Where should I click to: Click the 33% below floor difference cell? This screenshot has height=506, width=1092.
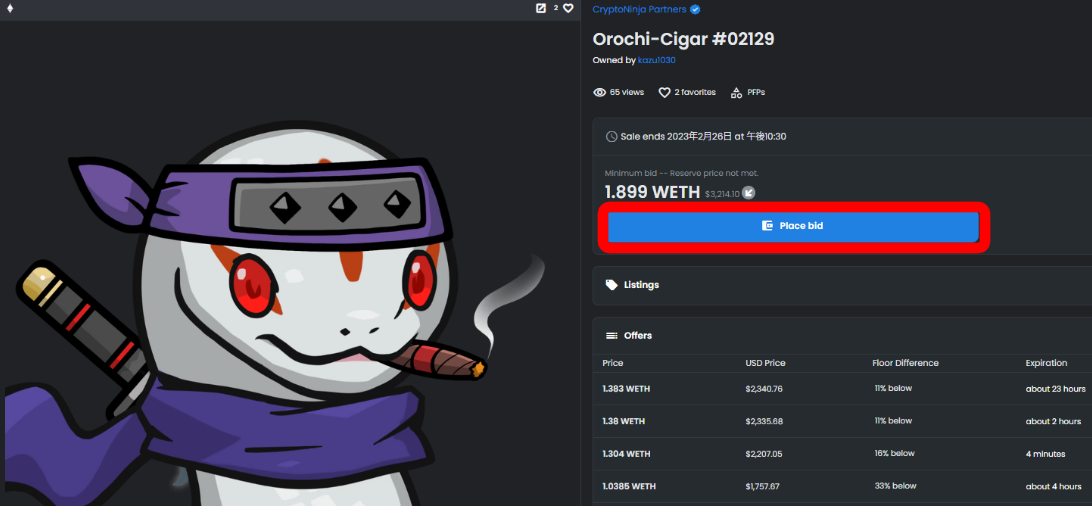pyautogui.click(x=896, y=486)
